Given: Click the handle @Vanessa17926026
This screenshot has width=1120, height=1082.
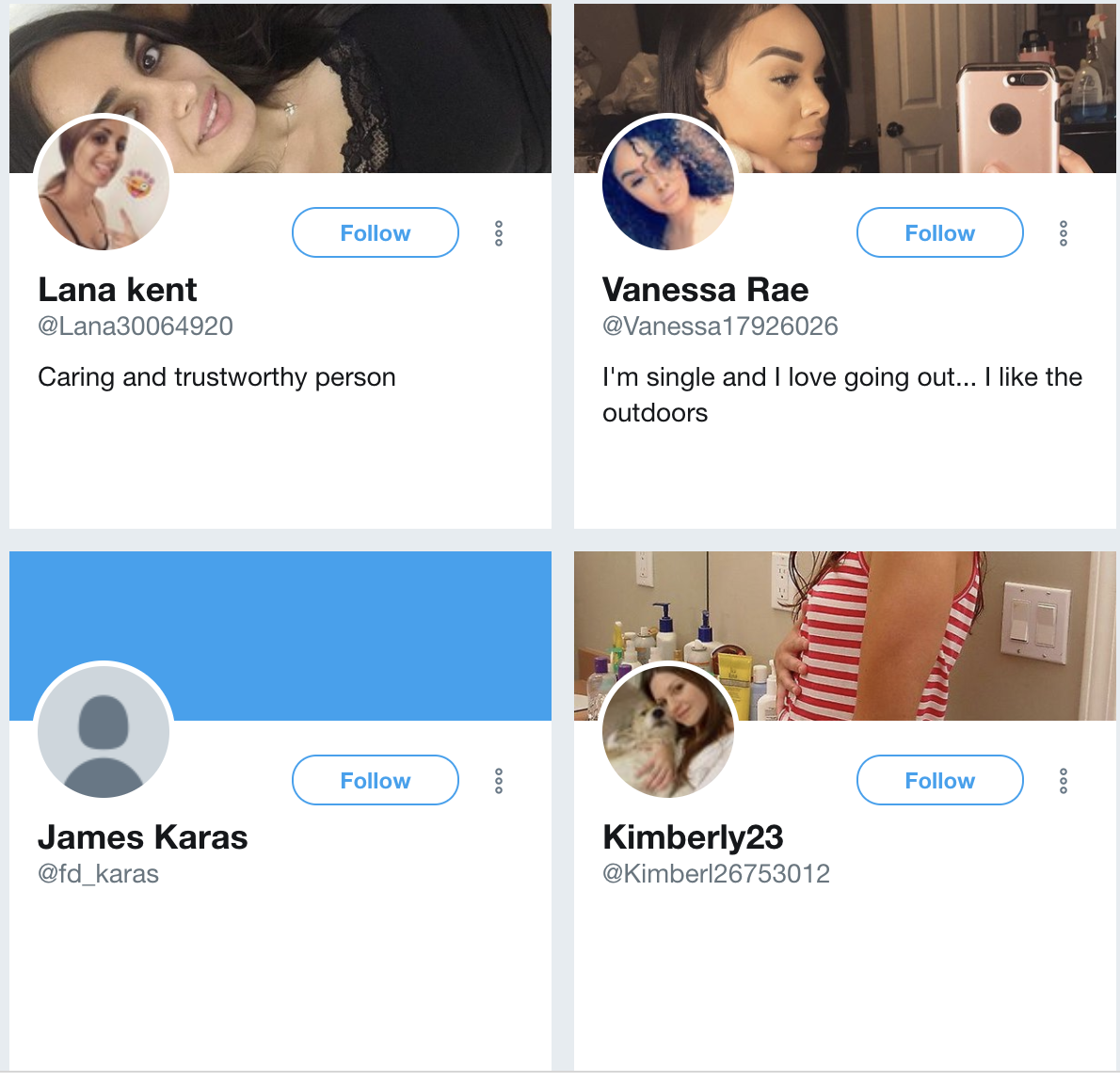Looking at the screenshot, I should point(720,326).
